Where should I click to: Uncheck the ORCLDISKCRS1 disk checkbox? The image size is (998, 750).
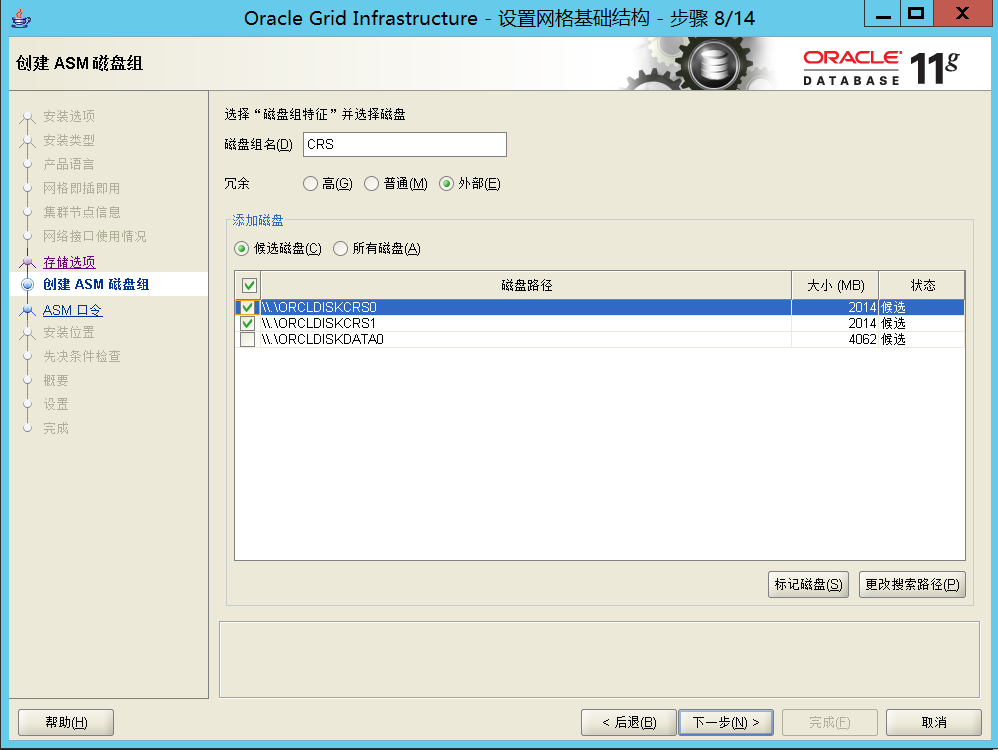248,323
